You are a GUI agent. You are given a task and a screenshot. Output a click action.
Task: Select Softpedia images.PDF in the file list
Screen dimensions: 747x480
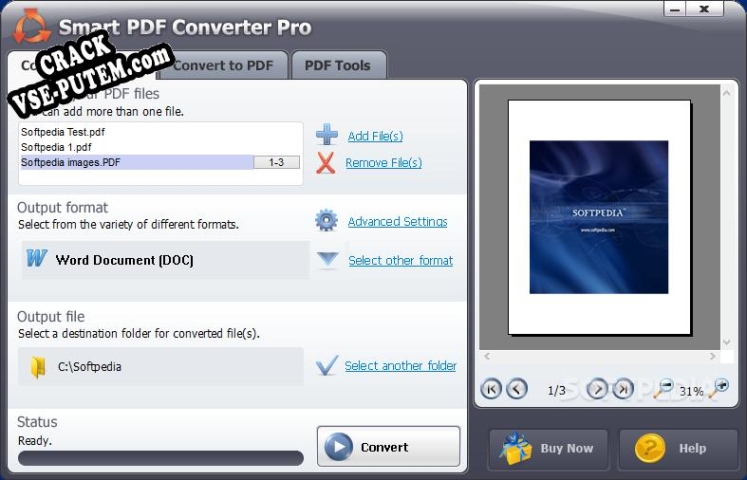(137, 162)
